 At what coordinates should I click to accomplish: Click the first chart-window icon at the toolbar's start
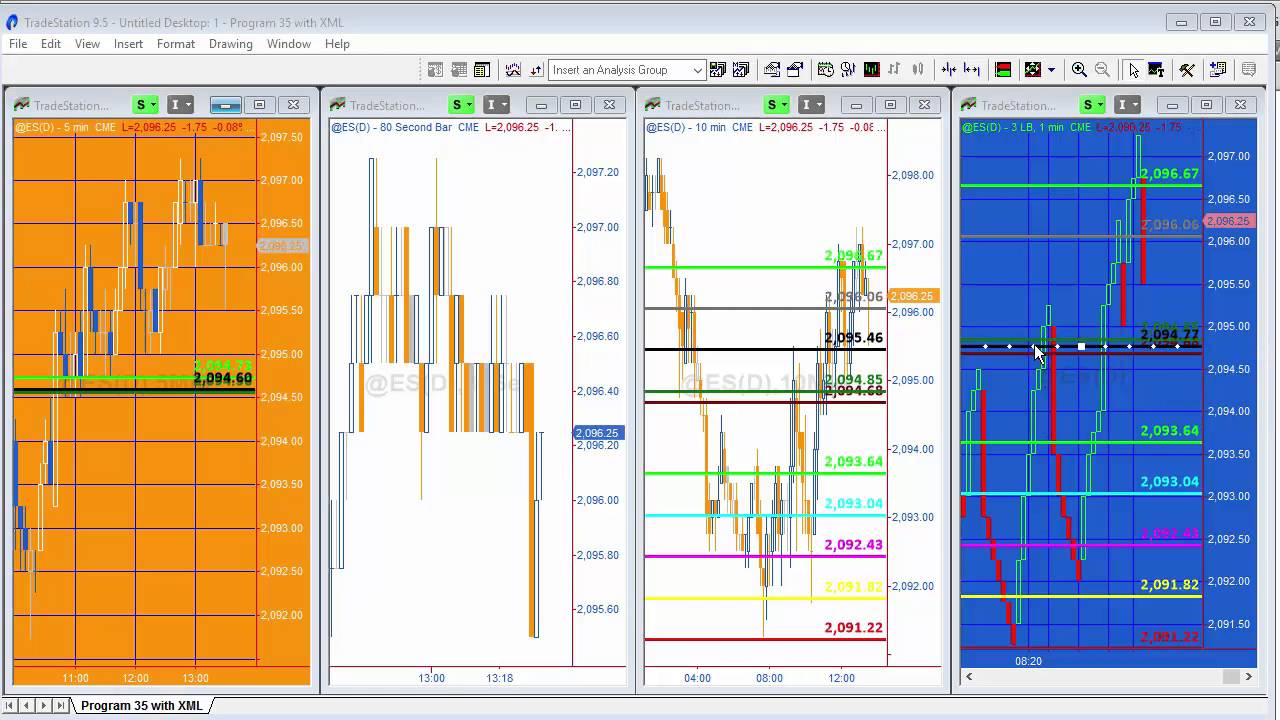(x=435, y=70)
